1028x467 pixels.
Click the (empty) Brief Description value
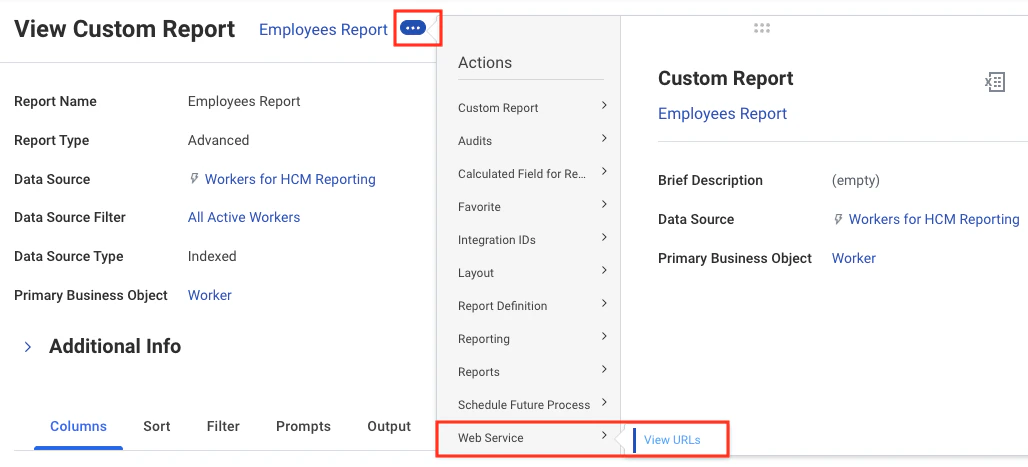pos(856,180)
